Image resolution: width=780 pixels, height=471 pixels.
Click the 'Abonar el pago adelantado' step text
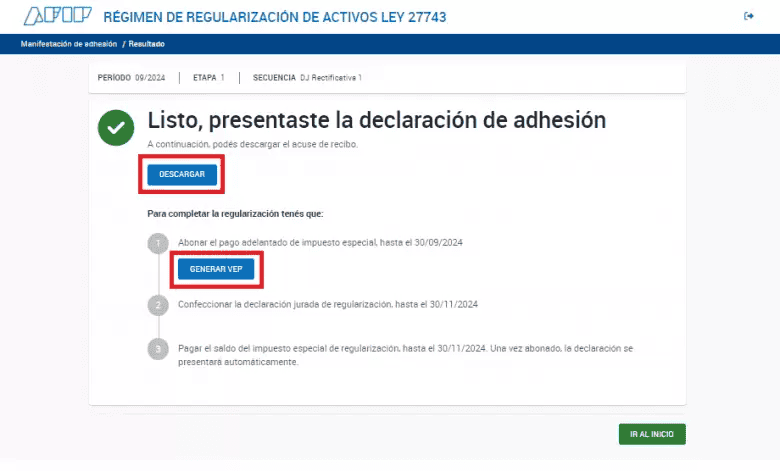click(x=319, y=243)
